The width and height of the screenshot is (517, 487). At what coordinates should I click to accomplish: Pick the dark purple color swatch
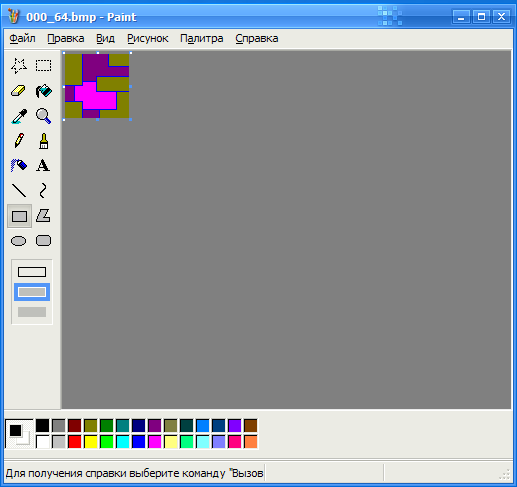pos(155,426)
